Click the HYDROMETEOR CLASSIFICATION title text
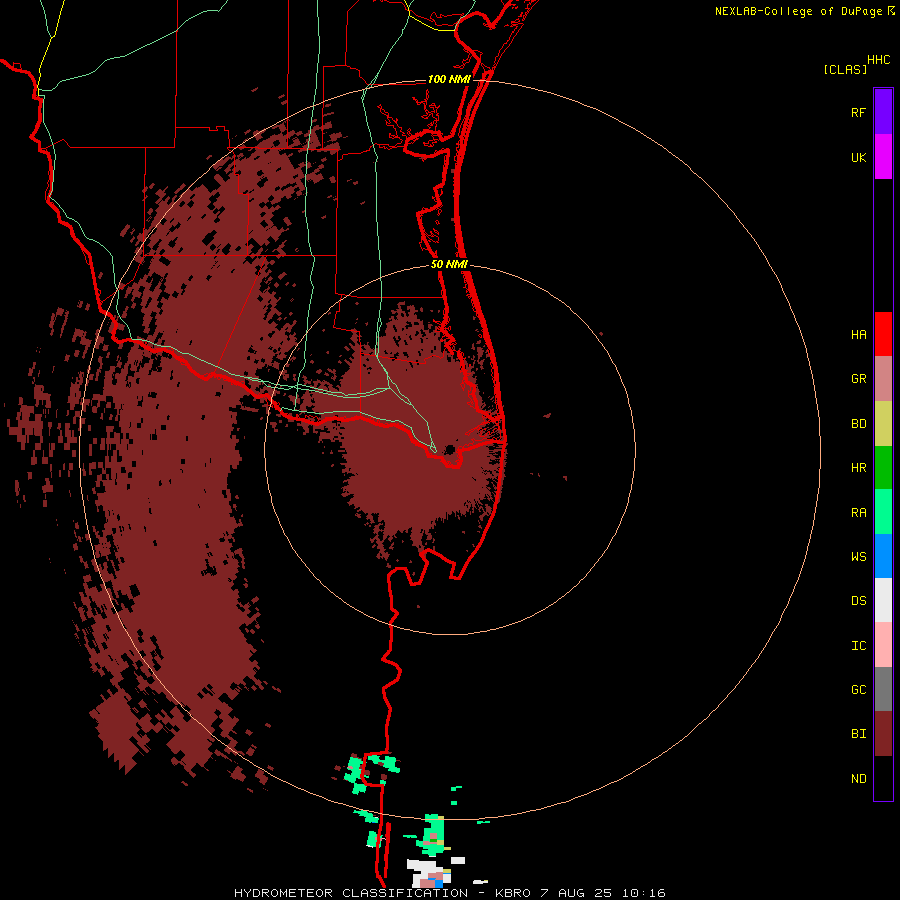 [x=351, y=893]
